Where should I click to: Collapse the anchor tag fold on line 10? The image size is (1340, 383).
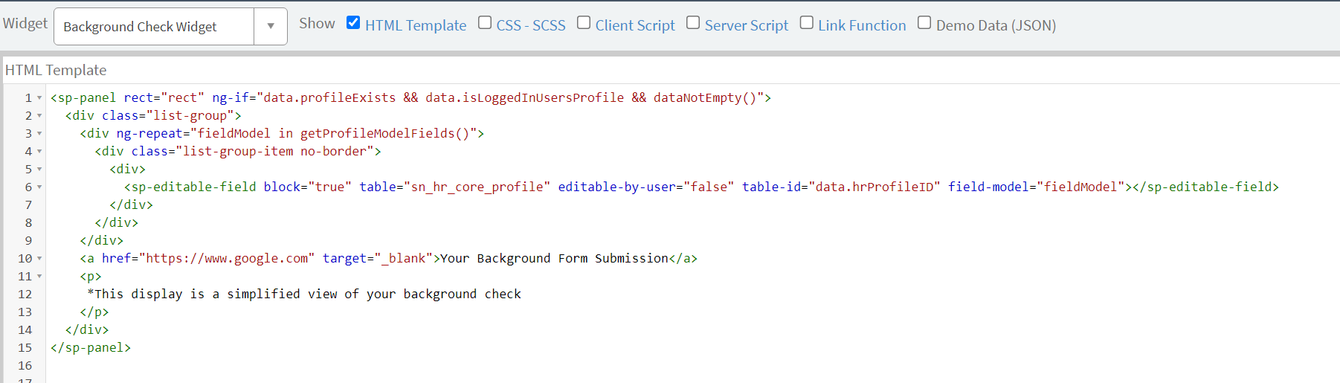tap(39, 259)
